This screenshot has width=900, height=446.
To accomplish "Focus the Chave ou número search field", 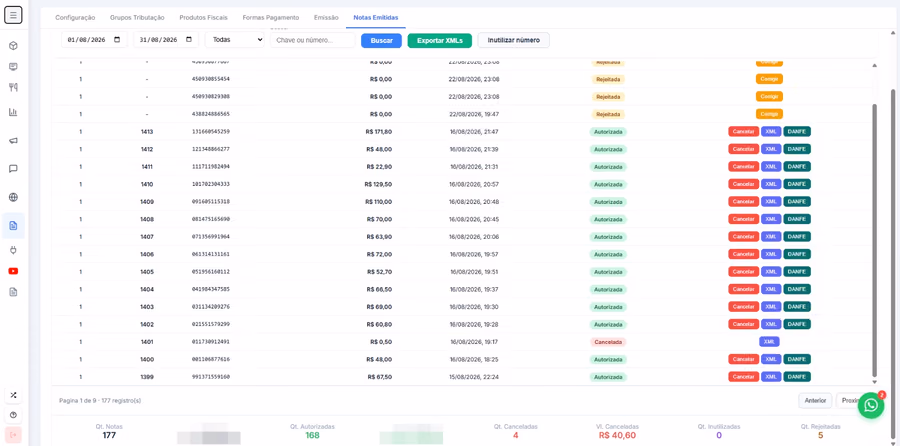I will [x=313, y=40].
